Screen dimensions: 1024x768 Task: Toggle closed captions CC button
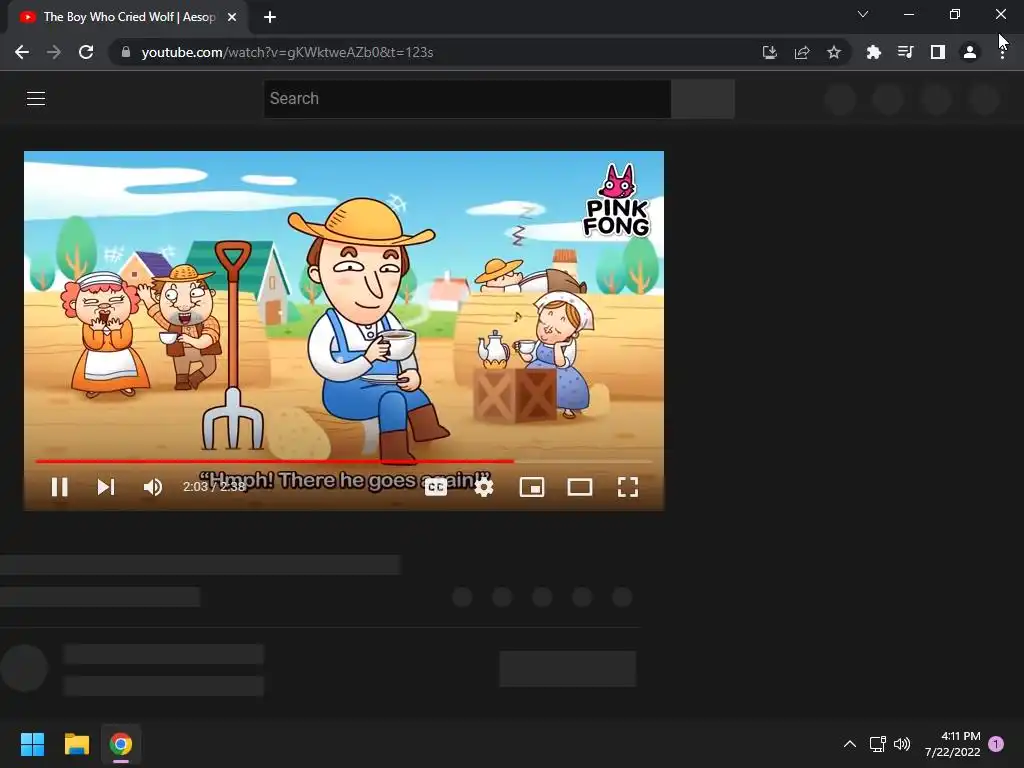click(436, 487)
